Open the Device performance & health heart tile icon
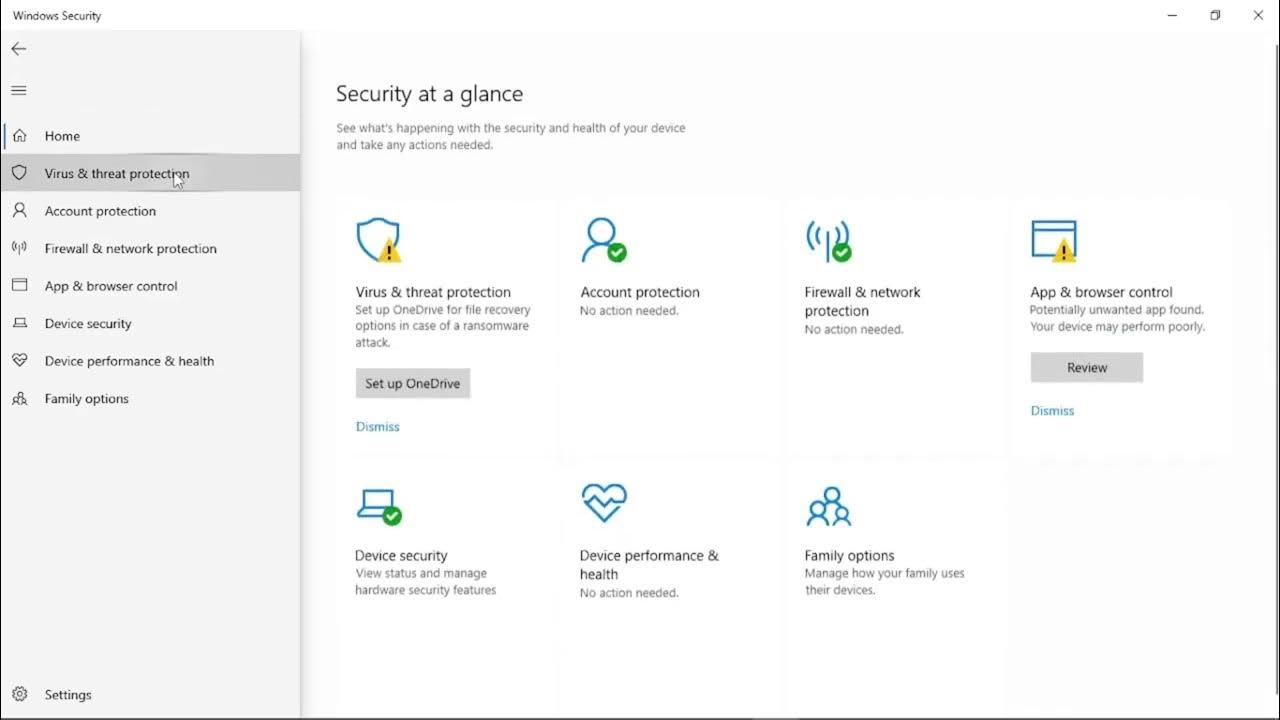This screenshot has width=1280, height=720. pyautogui.click(x=603, y=503)
